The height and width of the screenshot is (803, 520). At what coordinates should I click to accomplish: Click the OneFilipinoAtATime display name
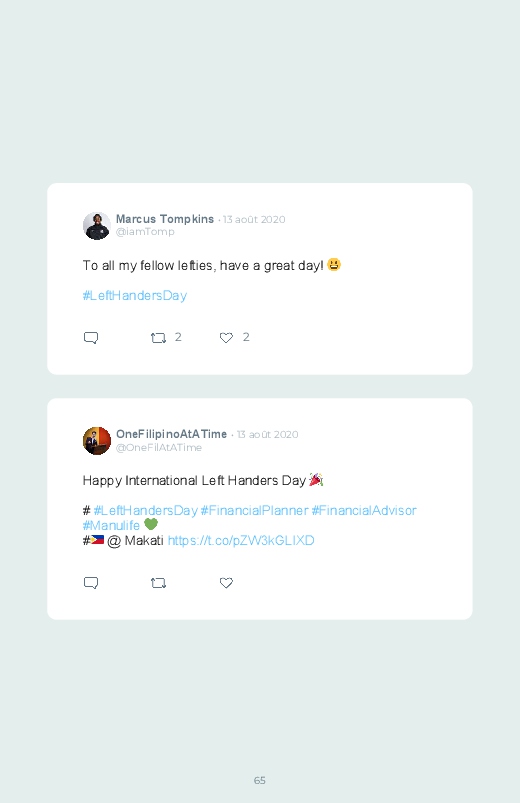[172, 434]
